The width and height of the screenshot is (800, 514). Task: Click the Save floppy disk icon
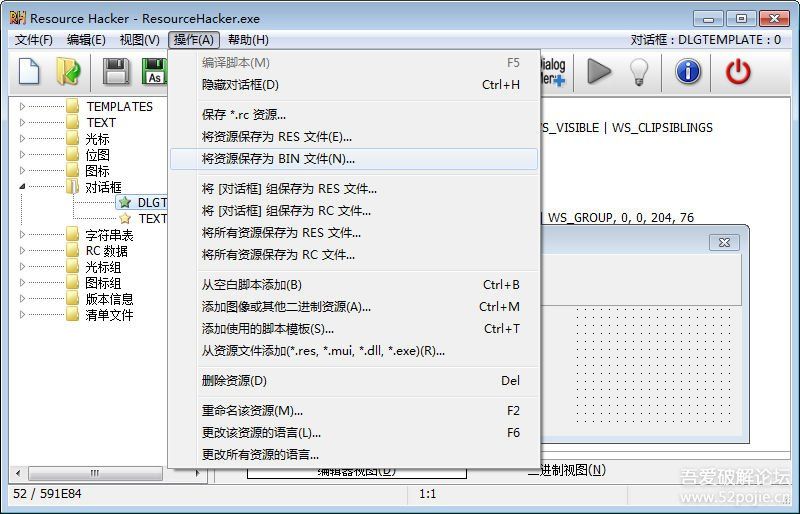(116, 71)
